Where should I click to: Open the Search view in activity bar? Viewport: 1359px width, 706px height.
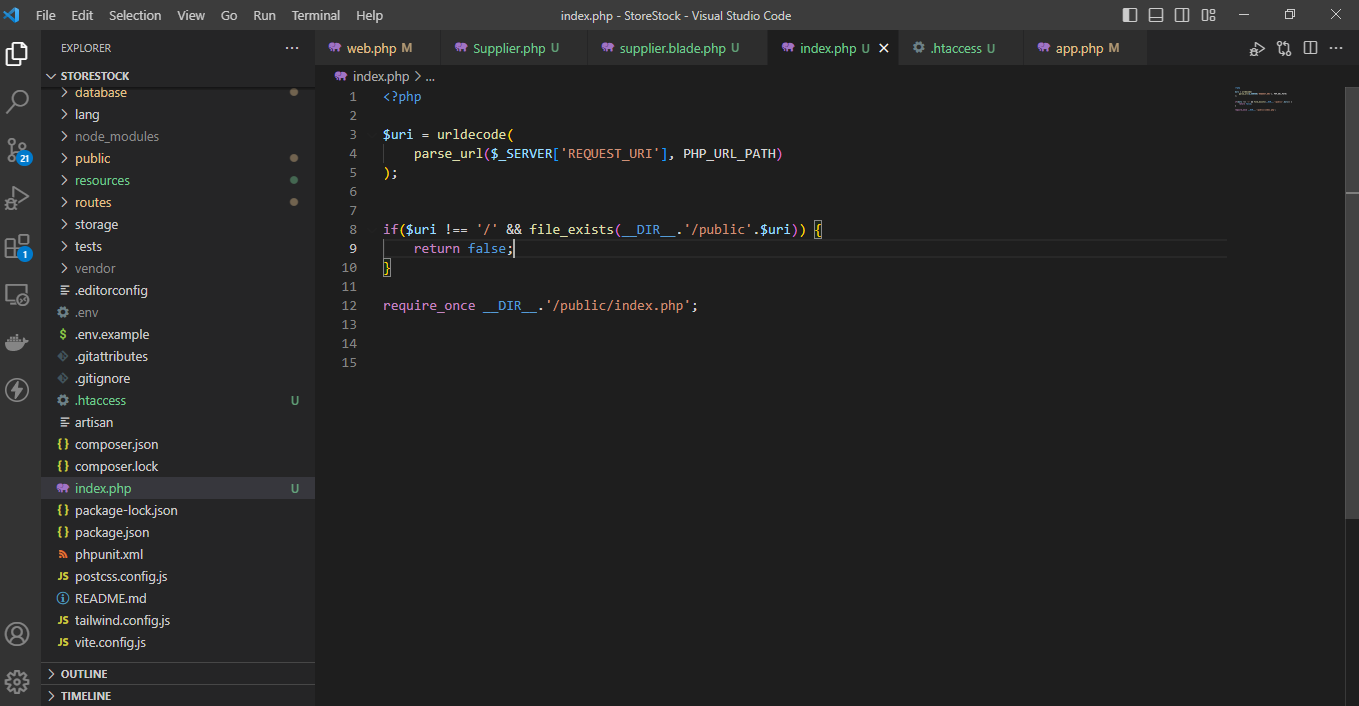point(18,101)
